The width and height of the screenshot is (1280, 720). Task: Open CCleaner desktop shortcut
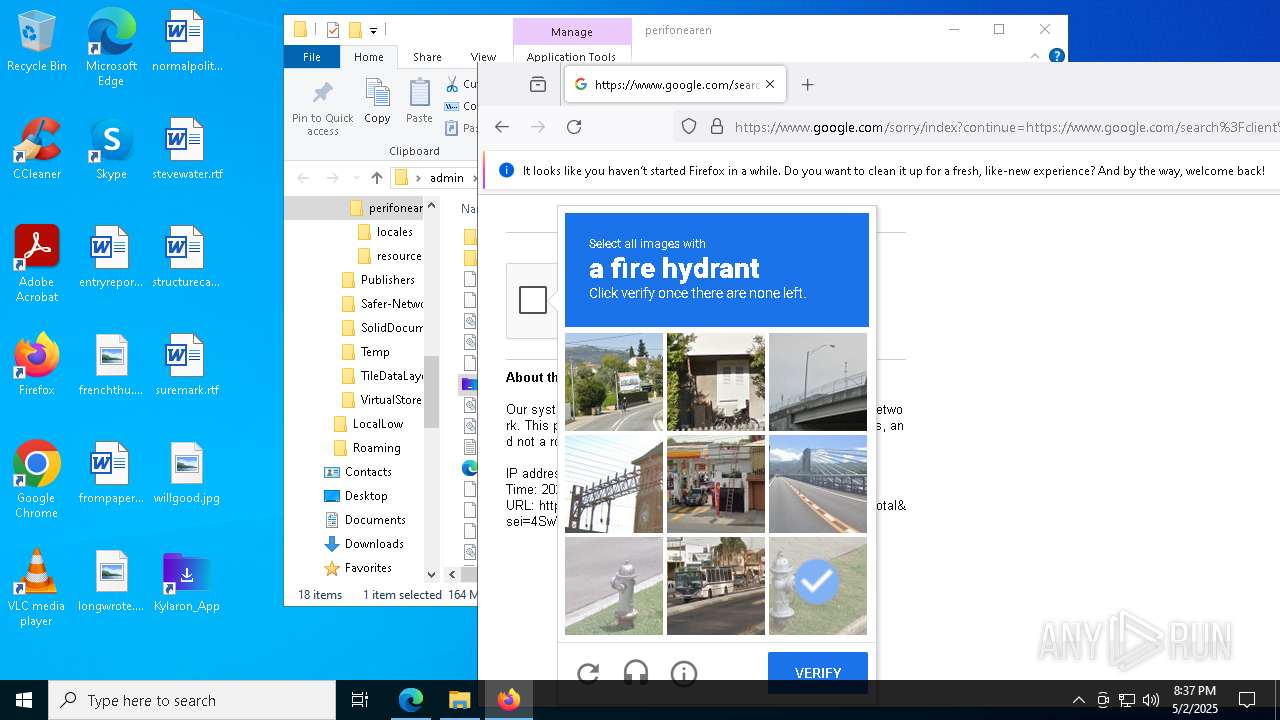pos(37,149)
